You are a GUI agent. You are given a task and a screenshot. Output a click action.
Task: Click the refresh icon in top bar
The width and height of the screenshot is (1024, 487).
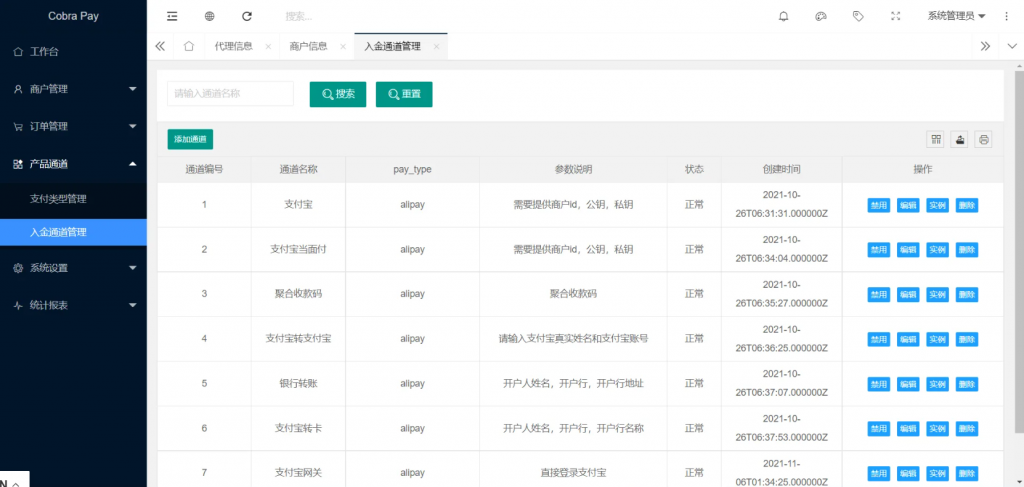[x=247, y=16]
